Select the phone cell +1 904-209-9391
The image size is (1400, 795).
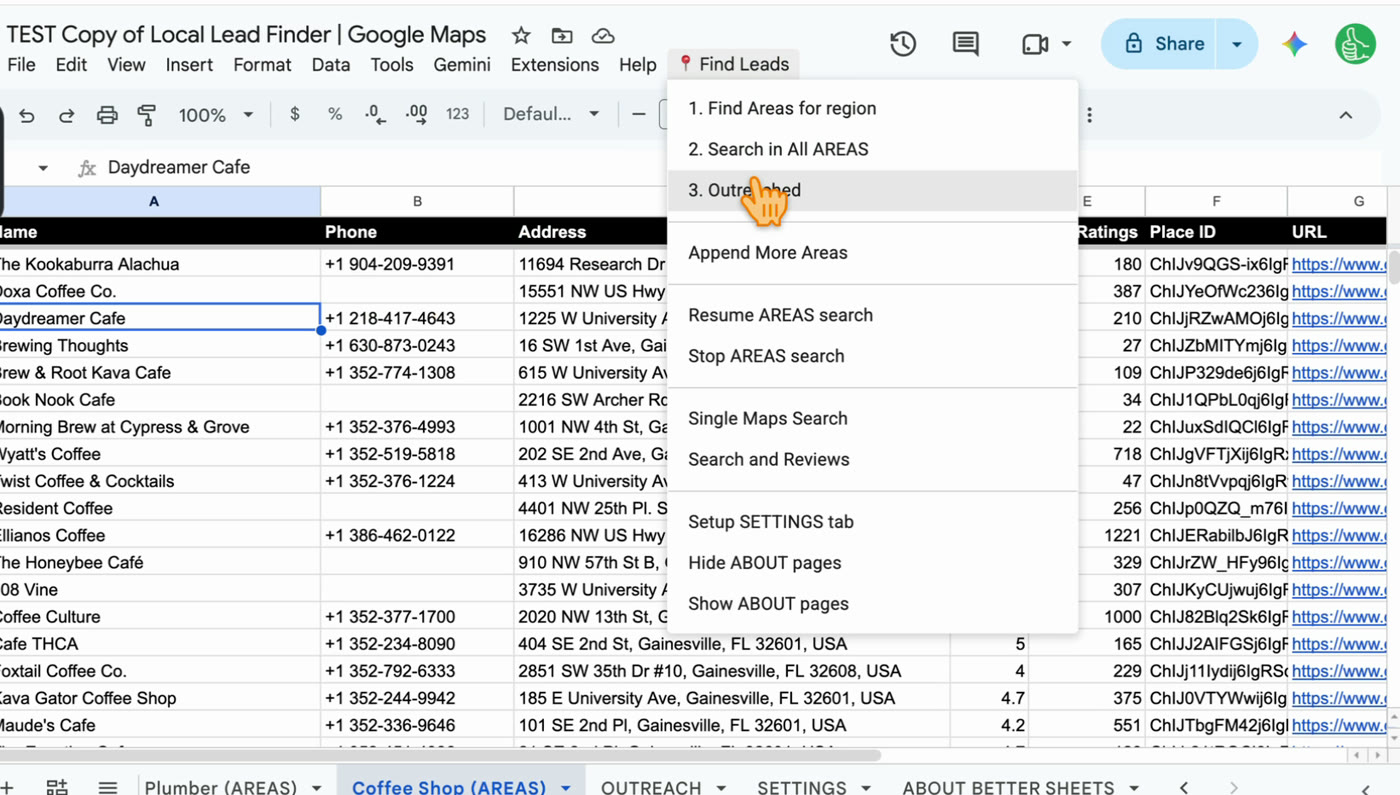tap(417, 264)
